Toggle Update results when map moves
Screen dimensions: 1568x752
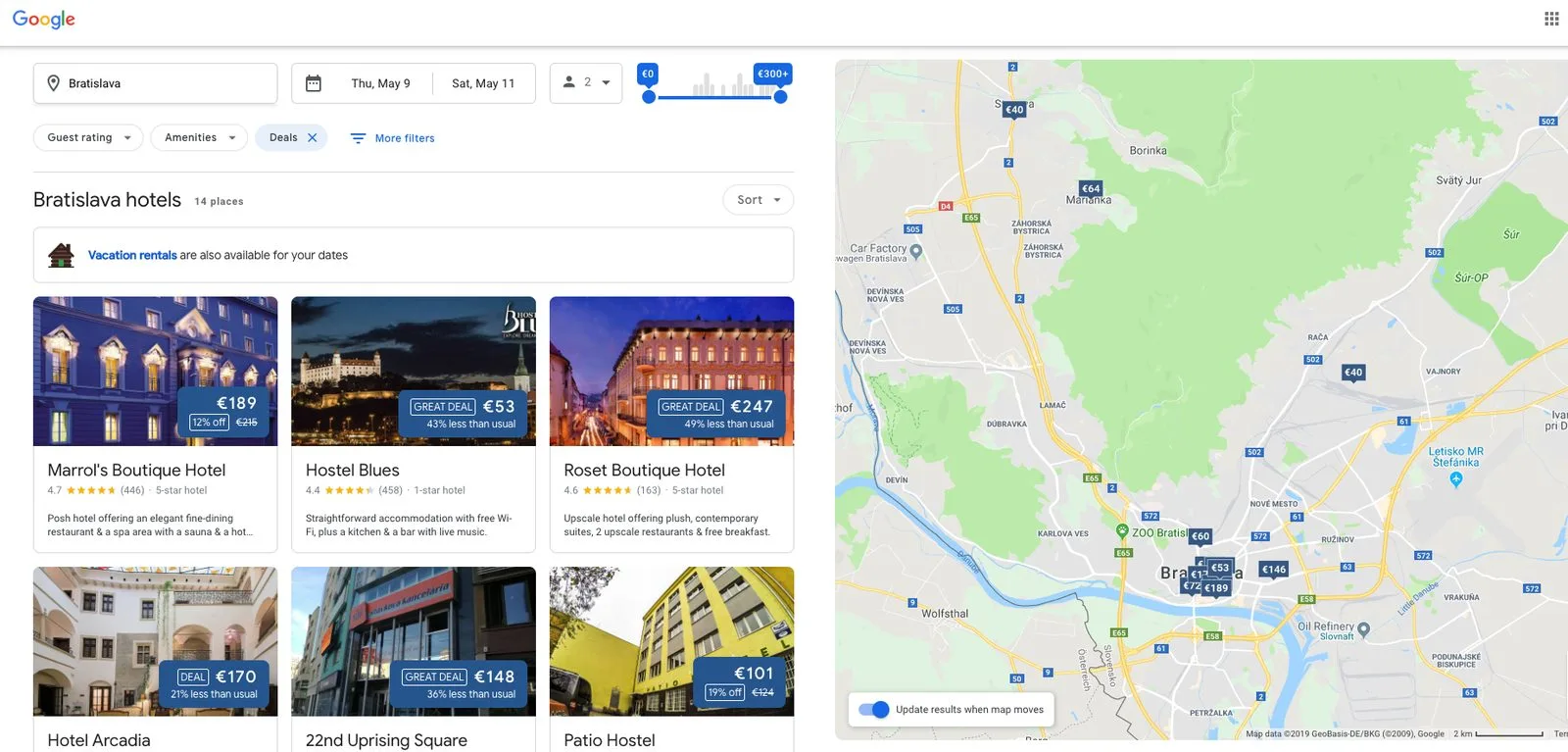pos(873,710)
